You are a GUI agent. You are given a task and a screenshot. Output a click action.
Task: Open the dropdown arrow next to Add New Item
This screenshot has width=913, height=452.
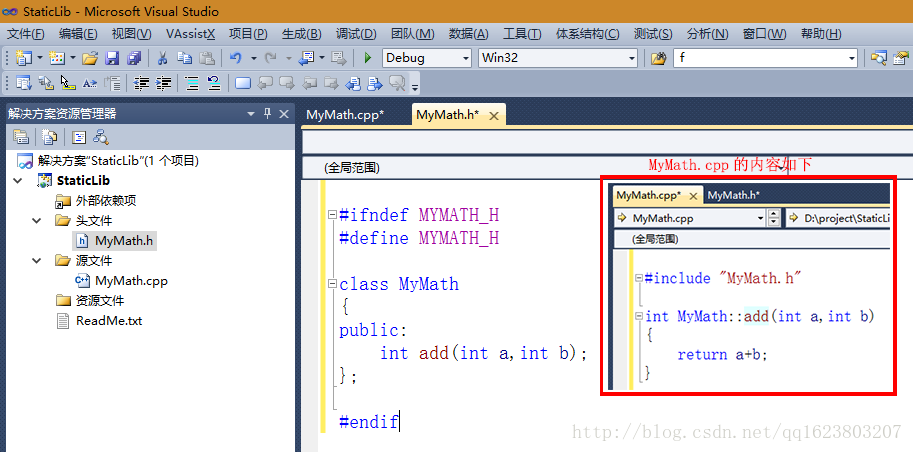(73, 58)
